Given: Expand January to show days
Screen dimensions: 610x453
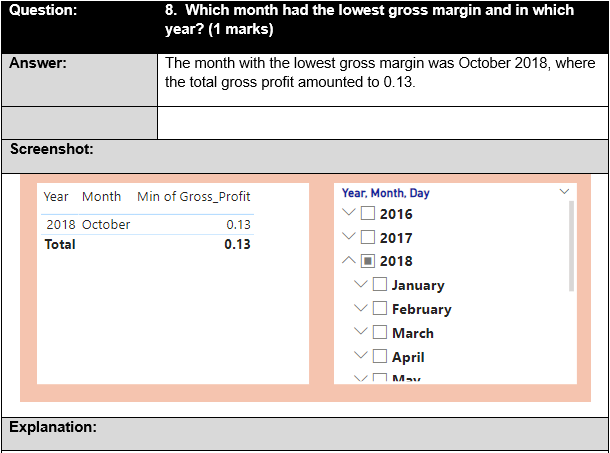Looking at the screenshot, I should [x=362, y=285].
